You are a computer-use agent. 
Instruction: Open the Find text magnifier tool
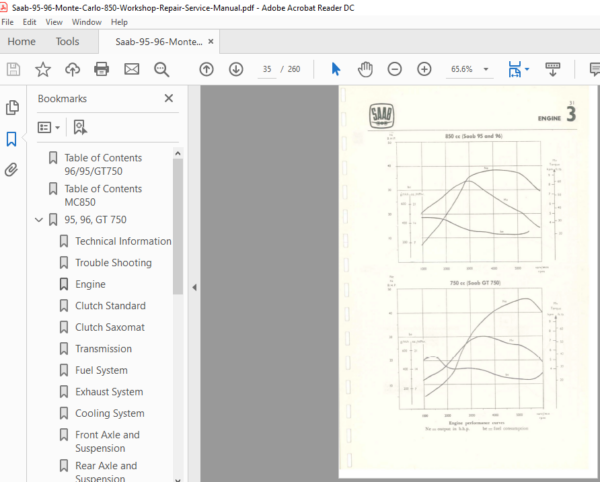coord(161,70)
